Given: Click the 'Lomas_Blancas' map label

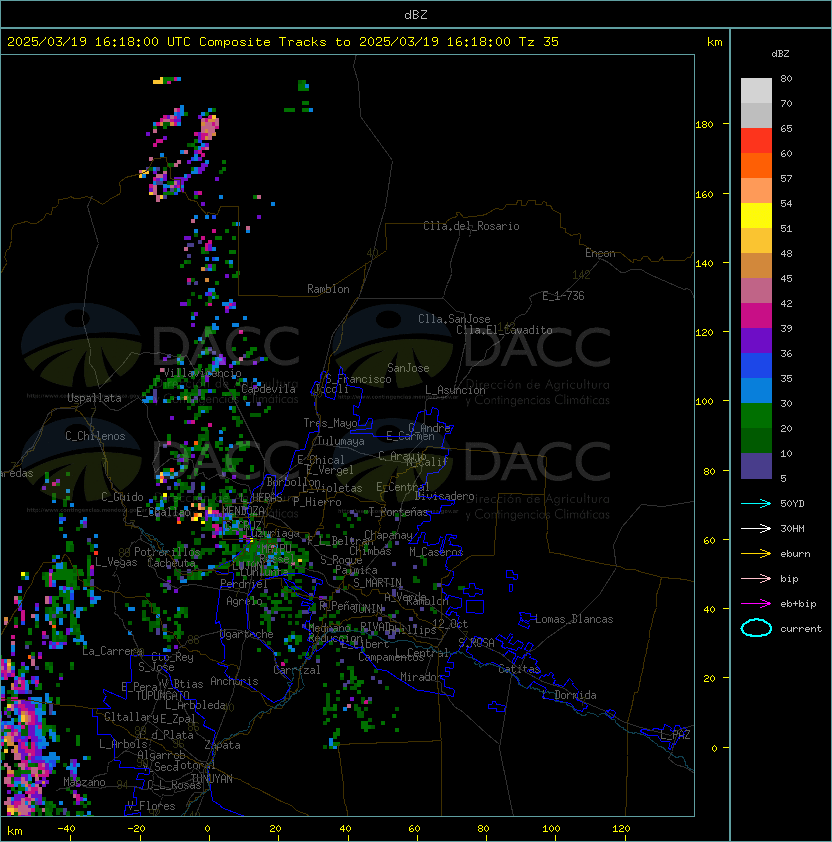Looking at the screenshot, I should point(574,619).
